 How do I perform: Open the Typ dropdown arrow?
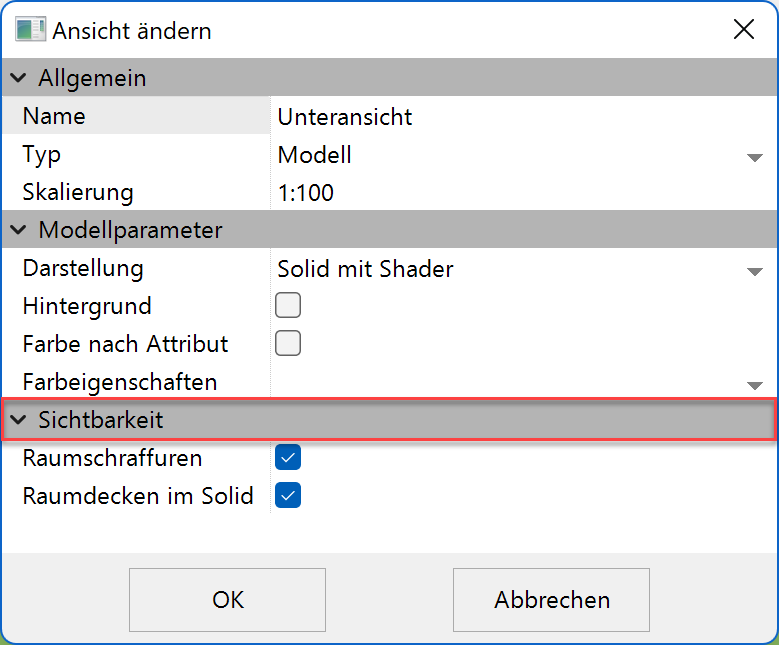(x=754, y=157)
